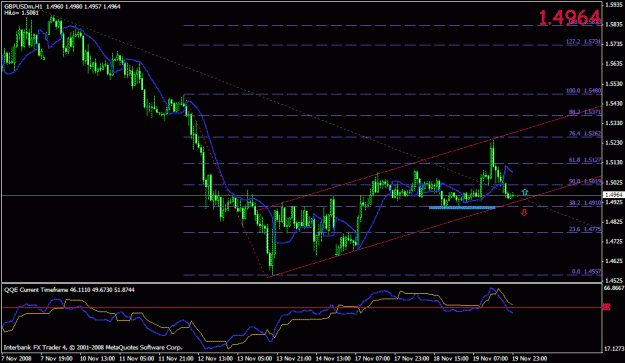The height and width of the screenshot is (363, 625).
Task: Click the 13 Nov 21:00 time axis label
Action: pyautogui.click(x=294, y=358)
